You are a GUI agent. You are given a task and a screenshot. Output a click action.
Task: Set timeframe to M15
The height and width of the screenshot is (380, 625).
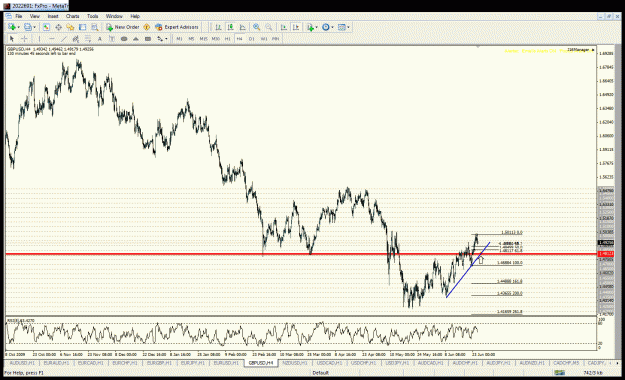[203, 39]
